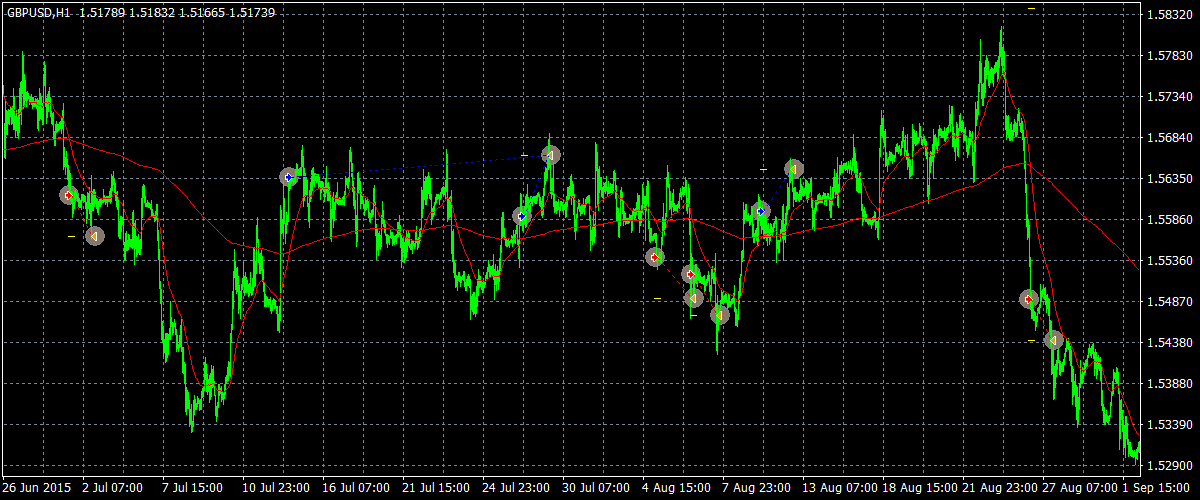Screen dimensions: 1200x500
Task: Click the 1.53390 price label
Action: [1171, 424]
